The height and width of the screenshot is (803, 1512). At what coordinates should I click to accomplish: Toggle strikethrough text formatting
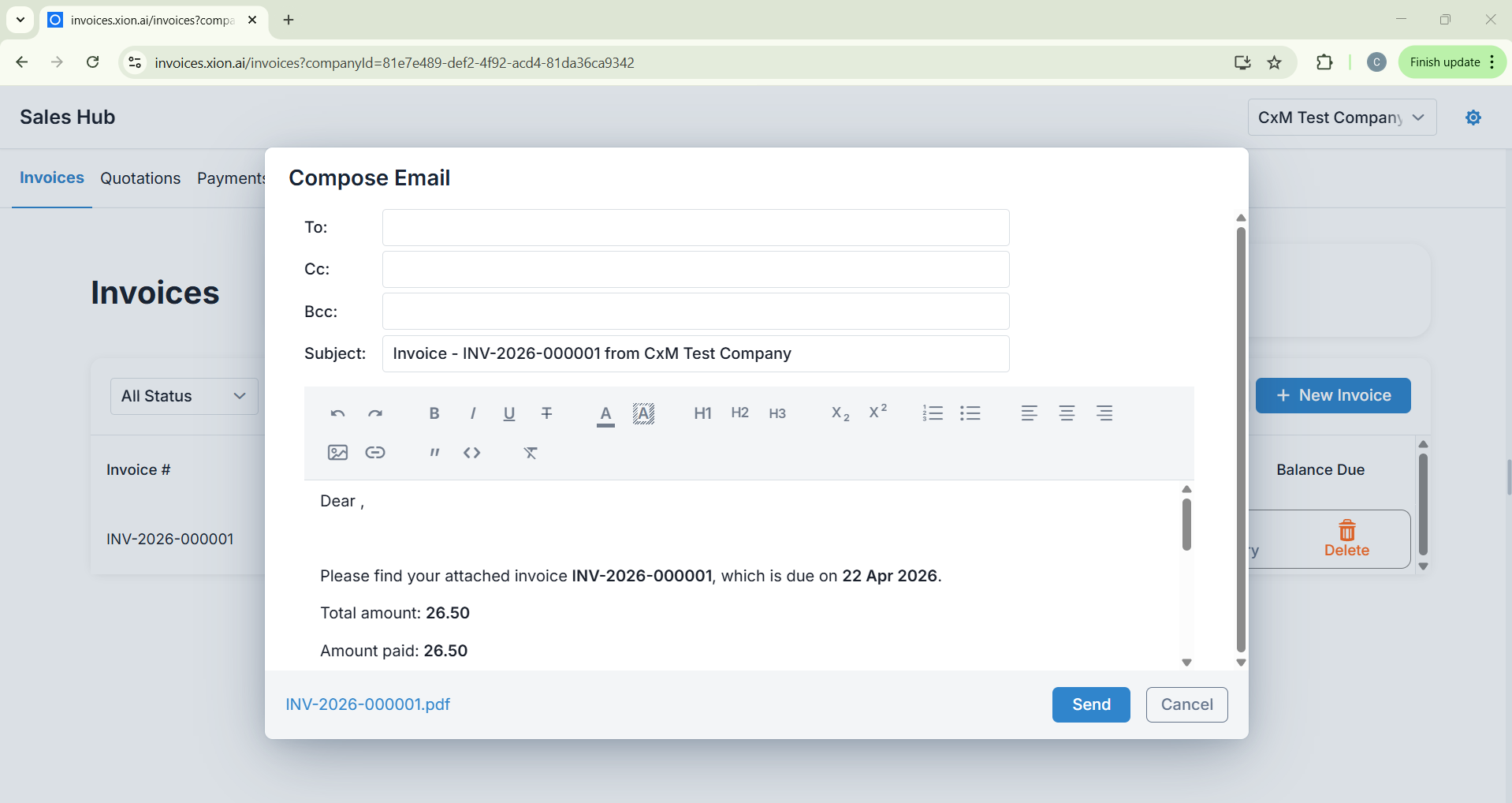(546, 413)
